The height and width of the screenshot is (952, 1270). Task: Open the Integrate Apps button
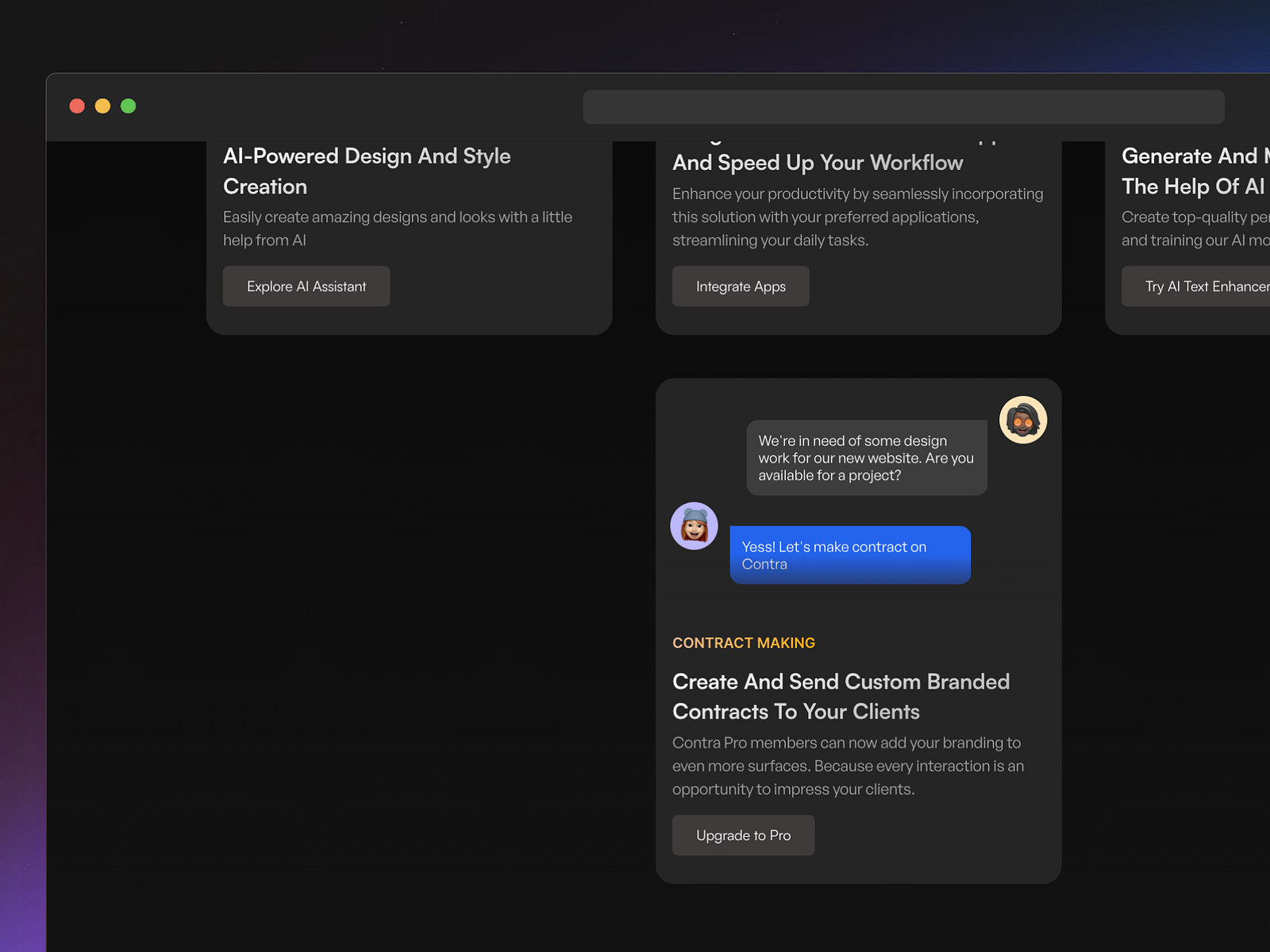[741, 286]
